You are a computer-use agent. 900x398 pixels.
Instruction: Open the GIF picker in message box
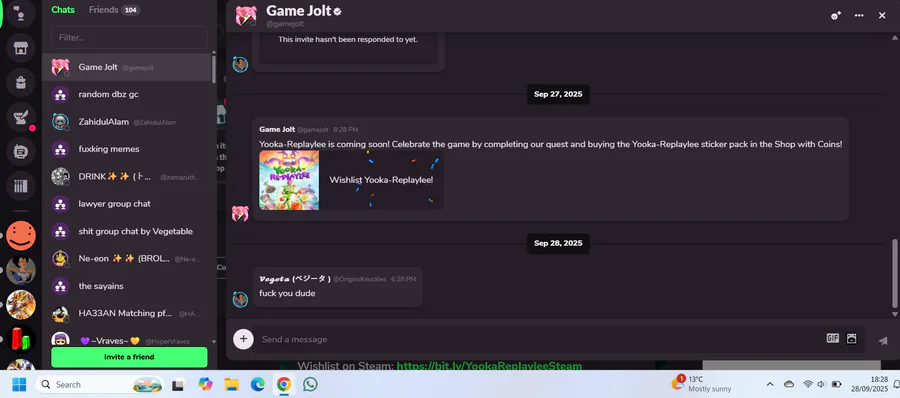pyautogui.click(x=832, y=338)
